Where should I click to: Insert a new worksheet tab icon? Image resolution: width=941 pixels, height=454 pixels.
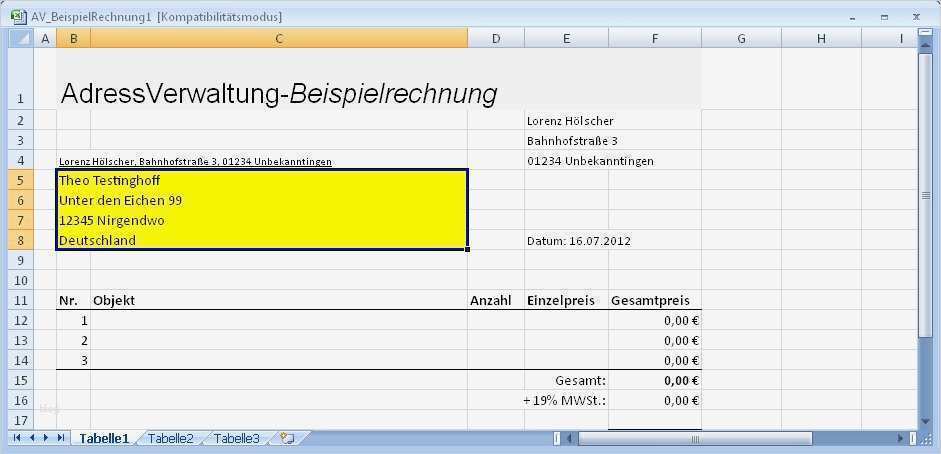[x=287, y=438]
